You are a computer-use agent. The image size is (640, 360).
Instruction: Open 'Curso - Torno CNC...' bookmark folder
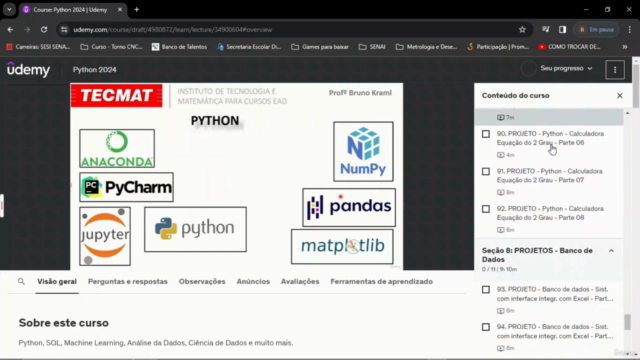pyautogui.click(x=111, y=47)
